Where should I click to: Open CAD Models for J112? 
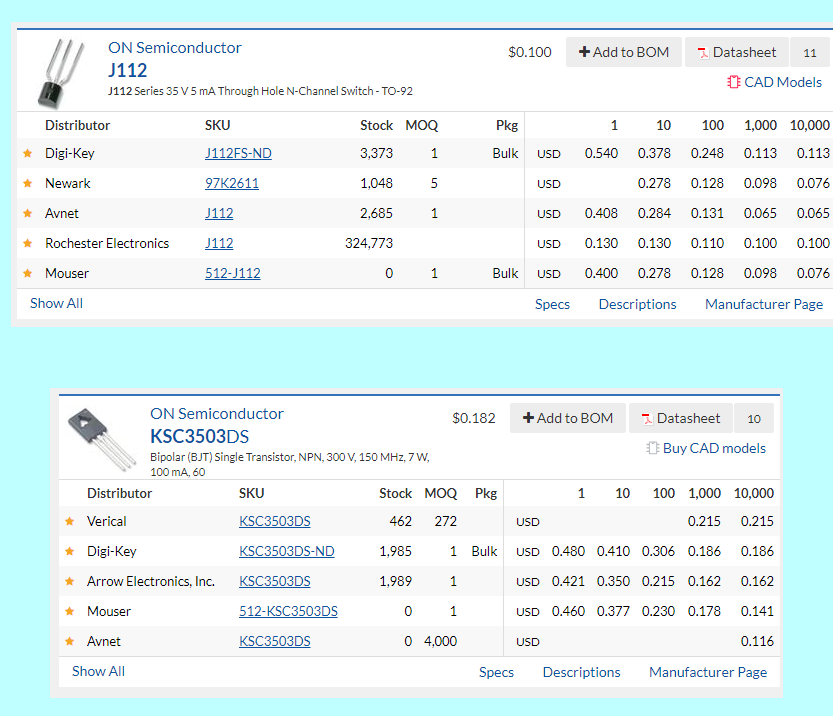point(775,82)
